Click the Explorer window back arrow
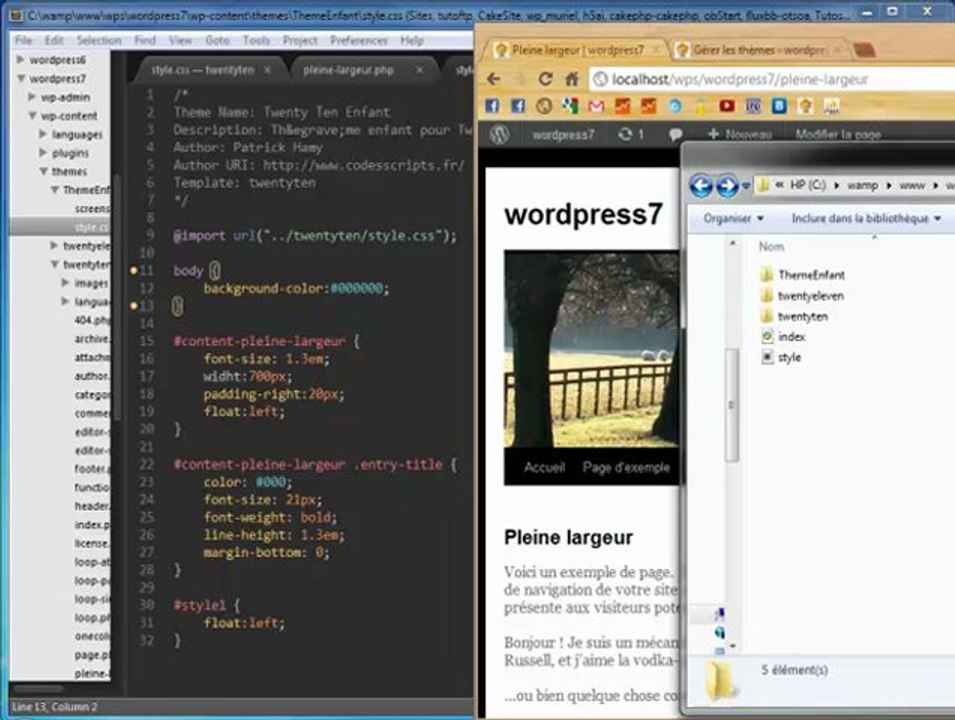 (701, 186)
